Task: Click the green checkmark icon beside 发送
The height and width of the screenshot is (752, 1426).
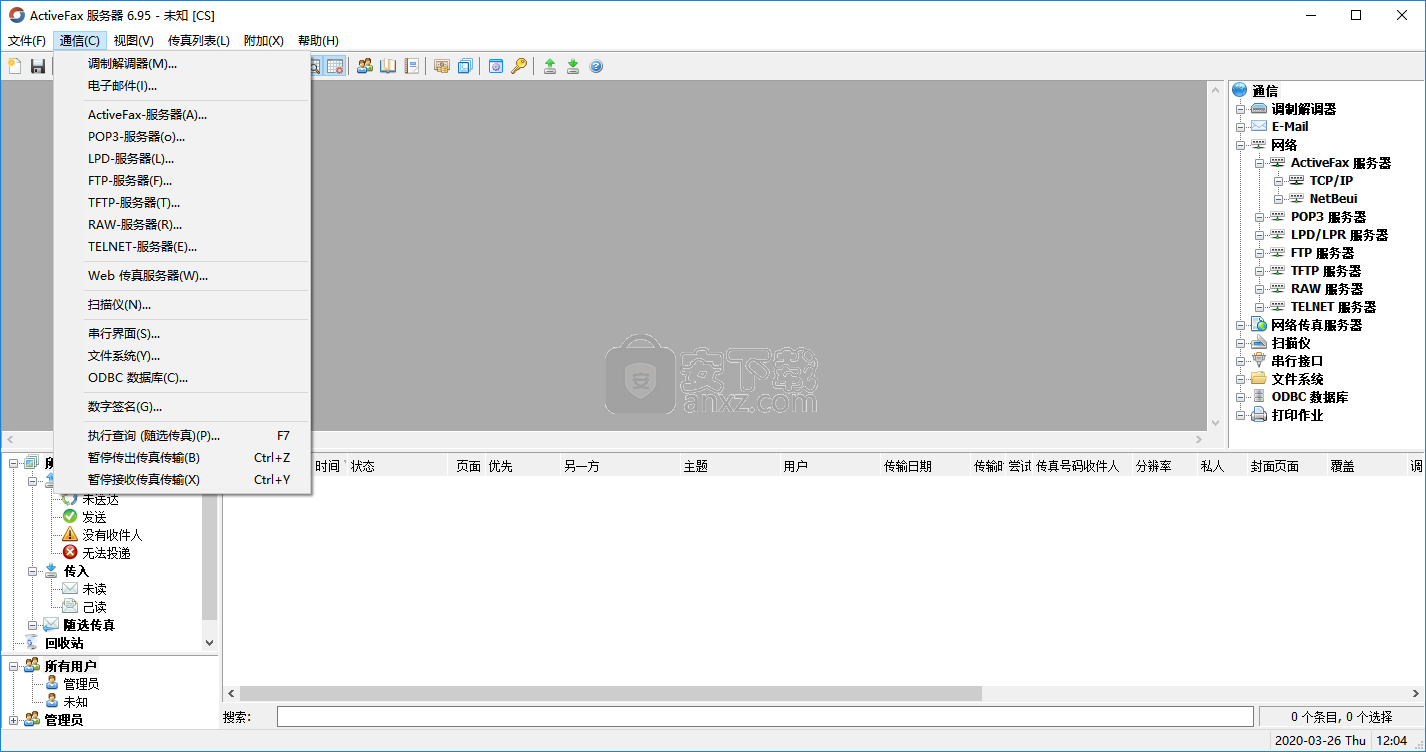Action: [70, 517]
